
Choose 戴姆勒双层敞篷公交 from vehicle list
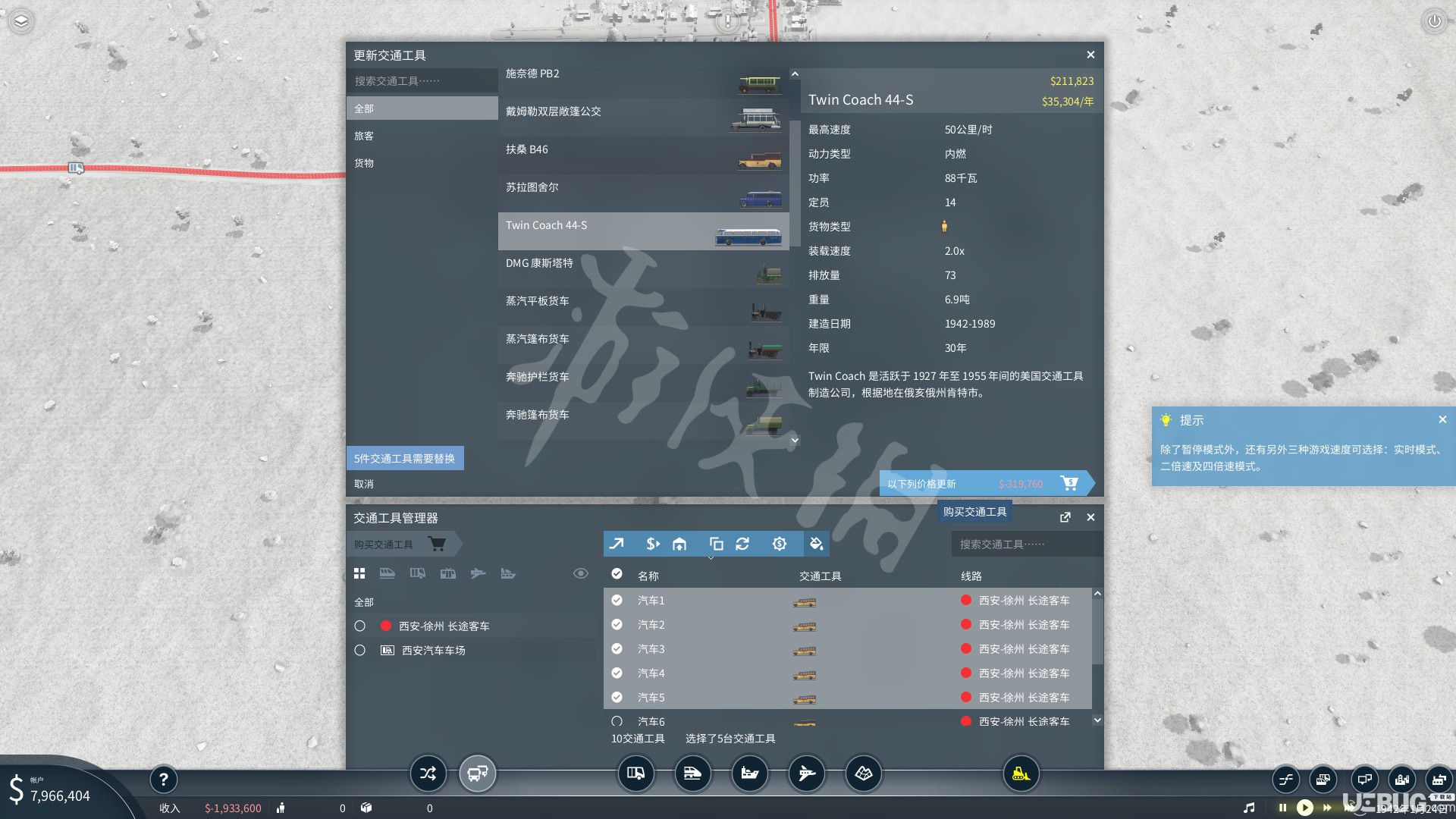point(643,118)
